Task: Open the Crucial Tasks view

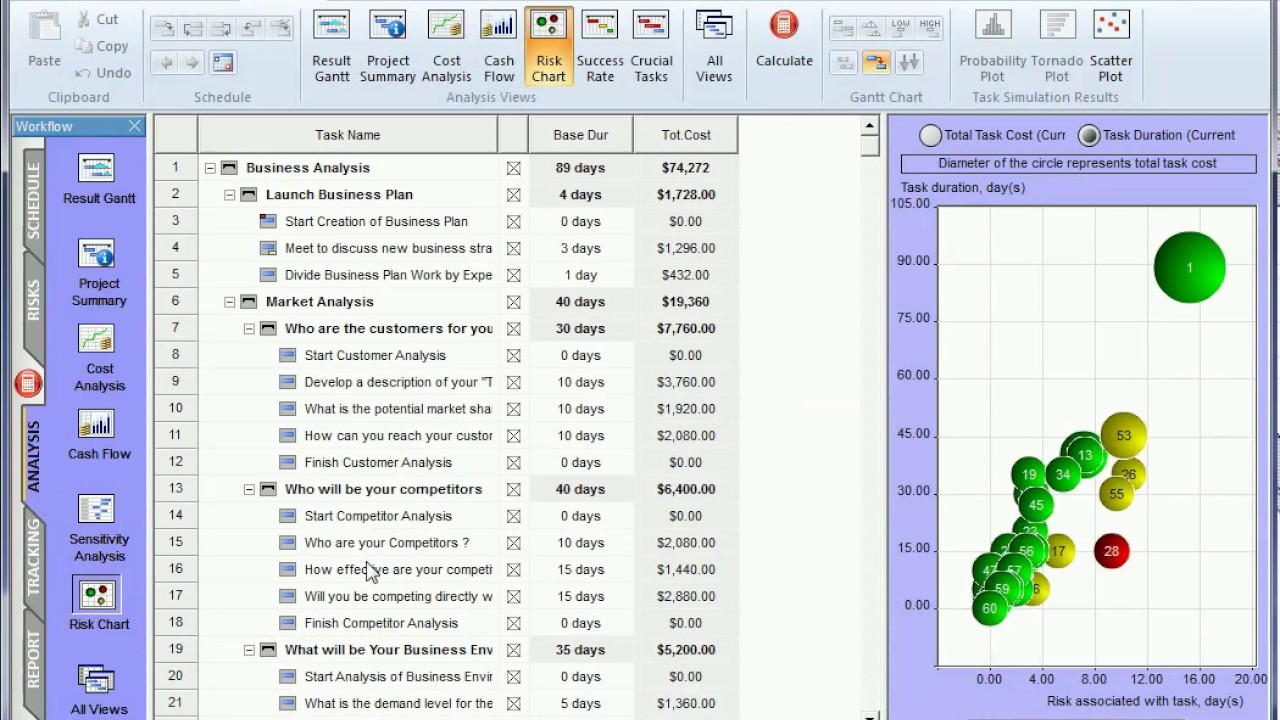Action: tap(651, 47)
